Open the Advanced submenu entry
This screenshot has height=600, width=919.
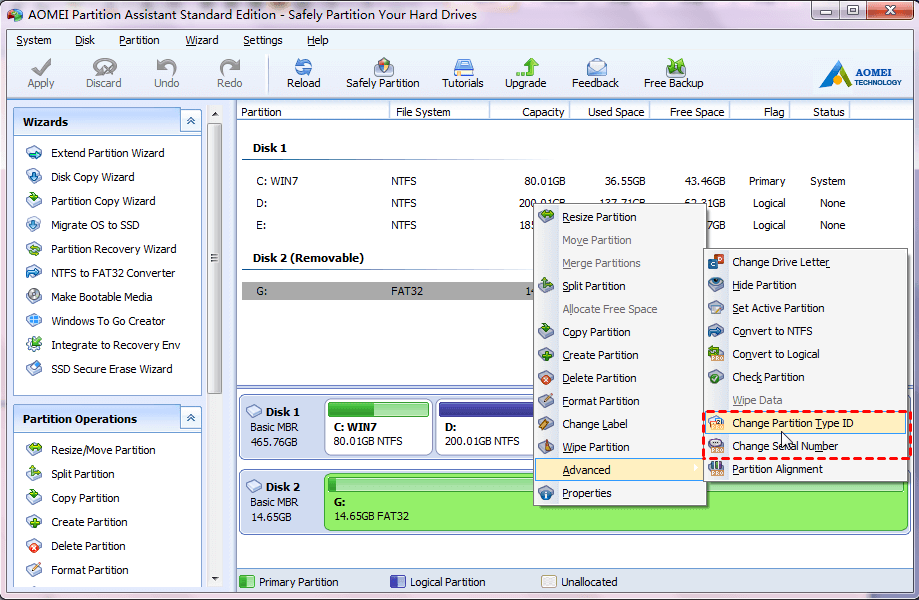pos(586,470)
